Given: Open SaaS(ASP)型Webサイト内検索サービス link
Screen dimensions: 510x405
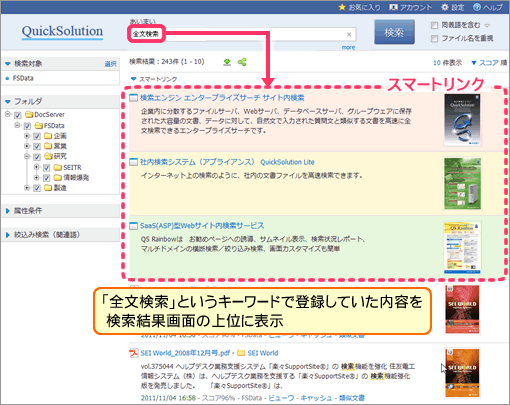Looking at the screenshot, I should [202, 226].
